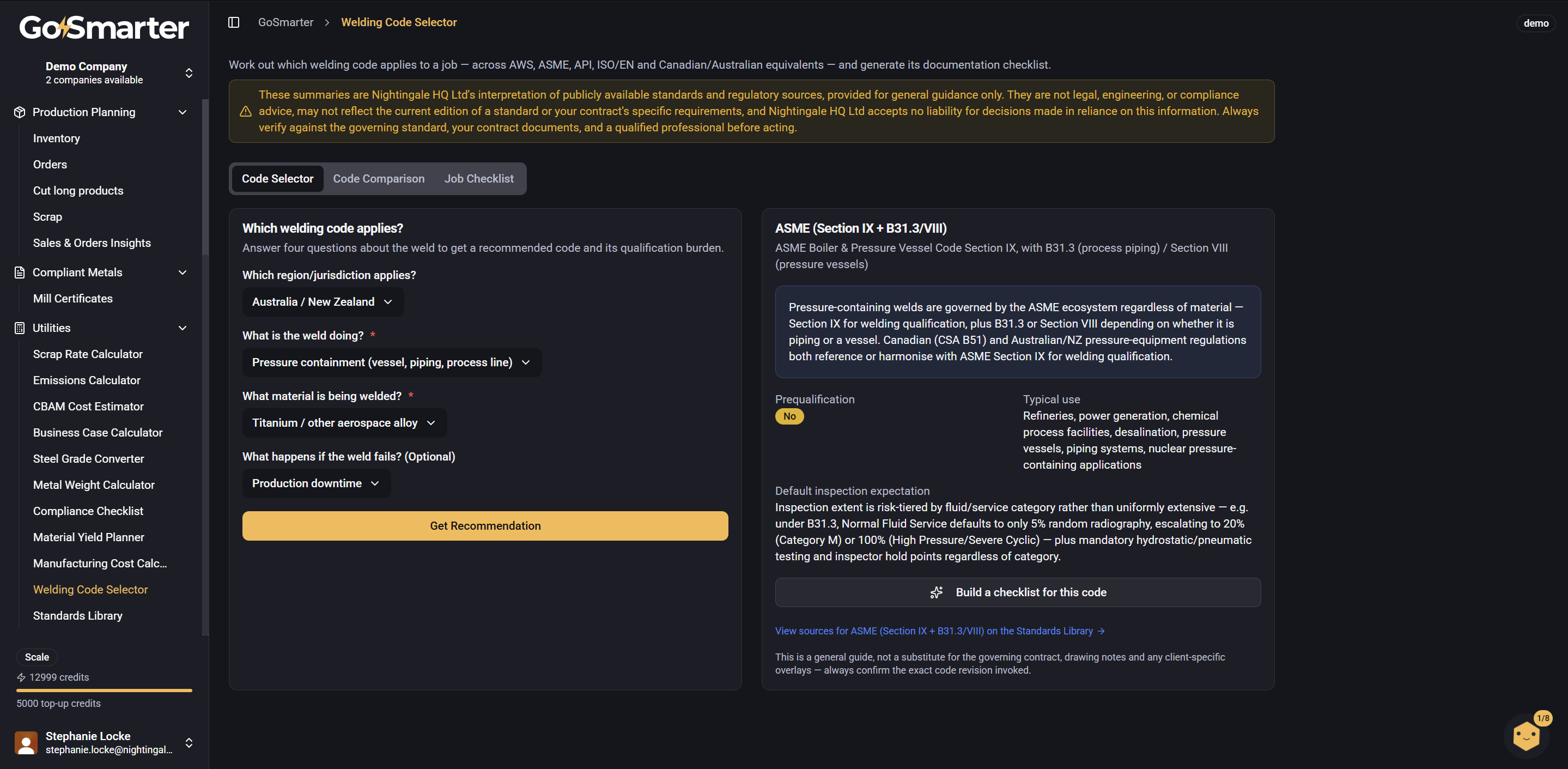Open the region/jurisdiction dropdown
Viewport: 1568px width, 769px height.
pos(323,301)
